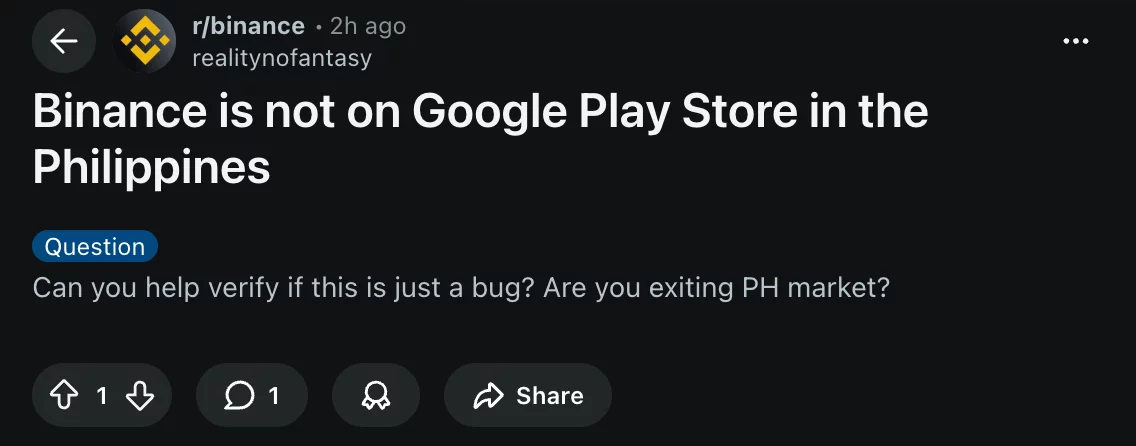This screenshot has width=1136, height=446.
Task: Click the vote score between the arrows
Action: click(101, 396)
